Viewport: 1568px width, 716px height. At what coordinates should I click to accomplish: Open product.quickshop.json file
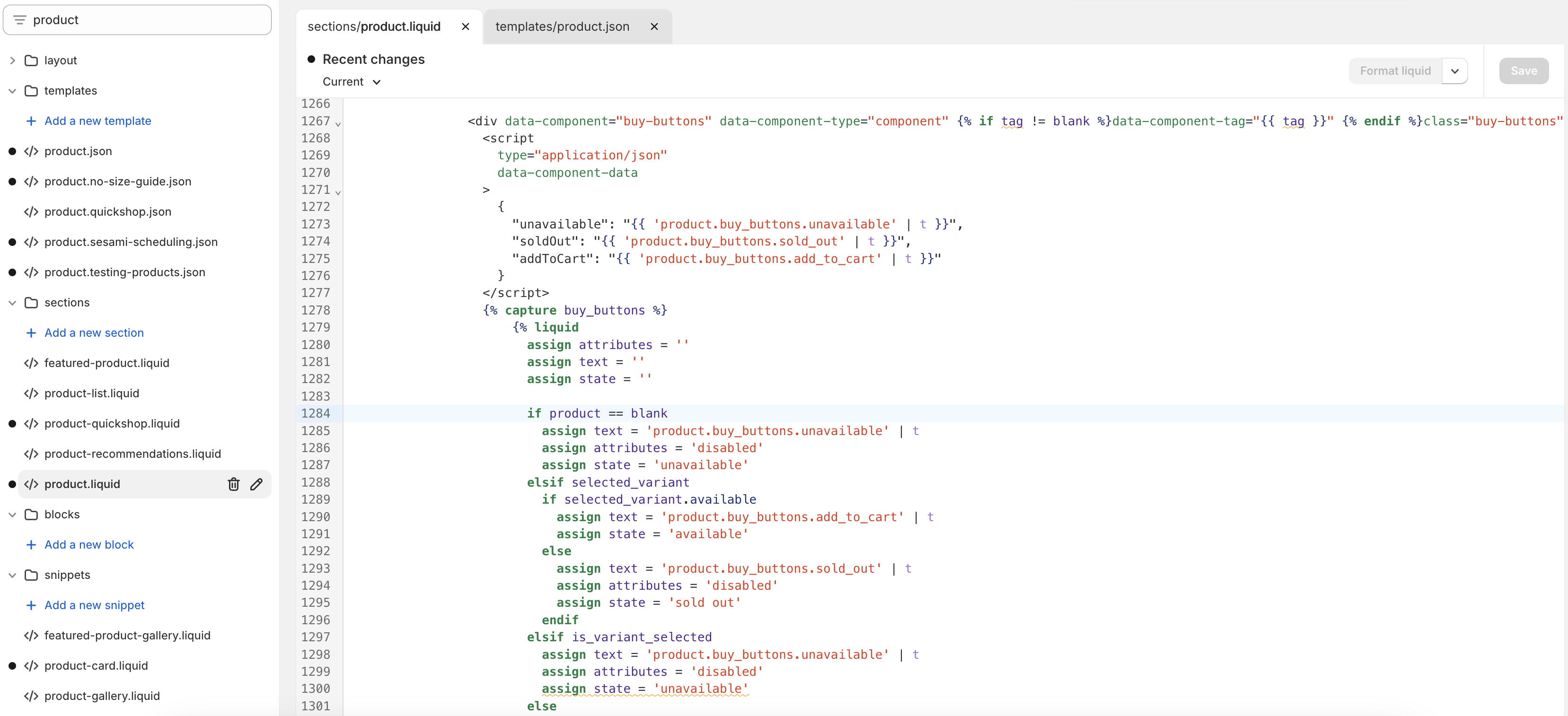tap(108, 212)
